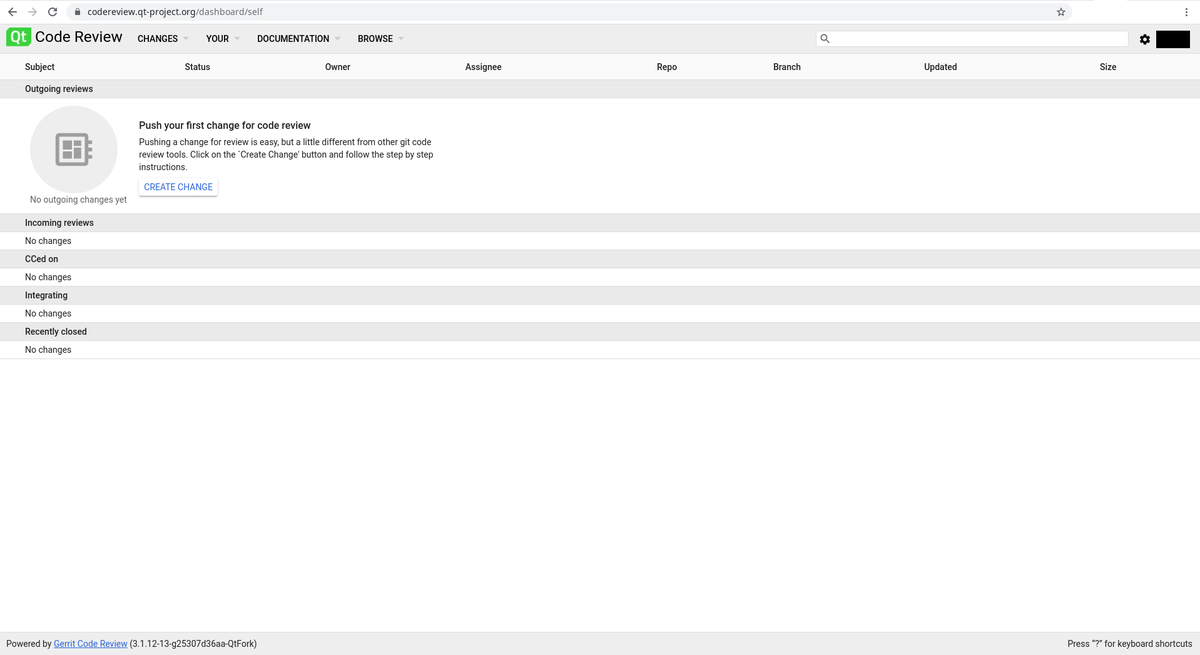Open the settings gear icon

pos(1145,39)
